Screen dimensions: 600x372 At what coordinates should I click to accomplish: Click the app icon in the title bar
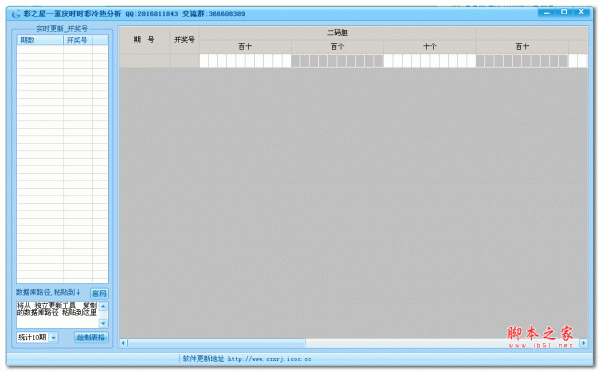point(16,14)
